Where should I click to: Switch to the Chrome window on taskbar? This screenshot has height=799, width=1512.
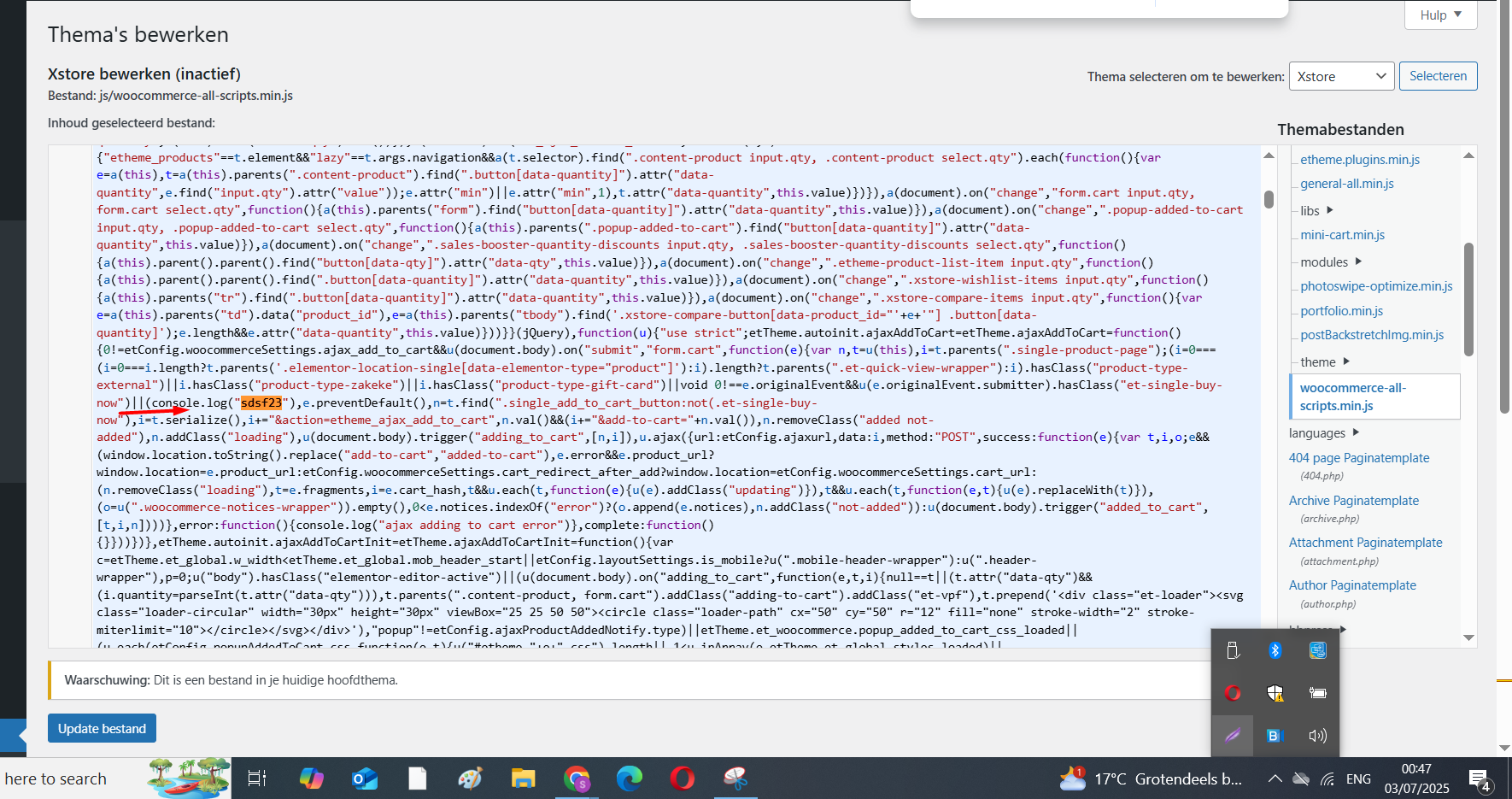click(x=577, y=778)
